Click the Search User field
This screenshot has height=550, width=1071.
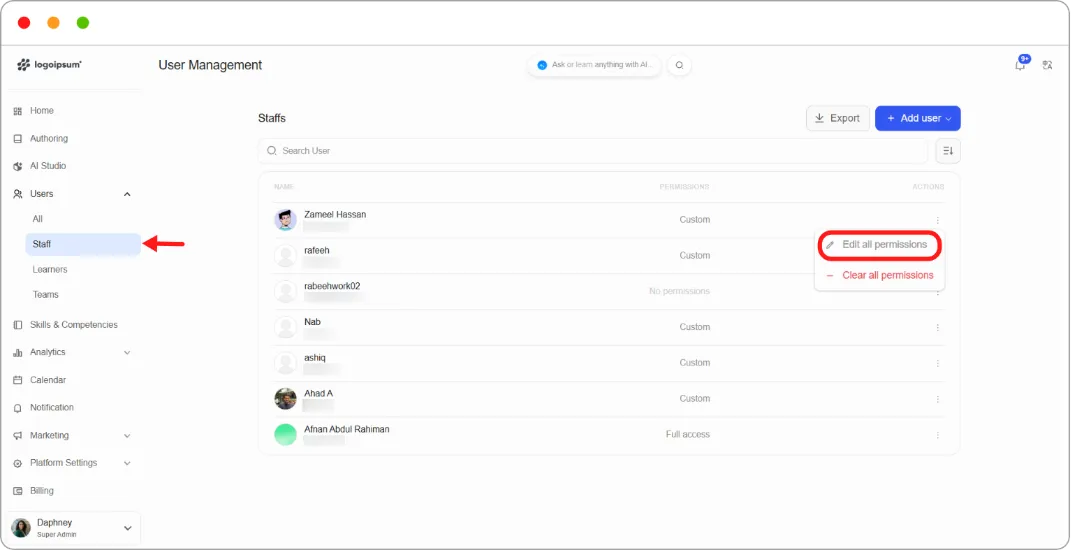pyautogui.click(x=593, y=151)
